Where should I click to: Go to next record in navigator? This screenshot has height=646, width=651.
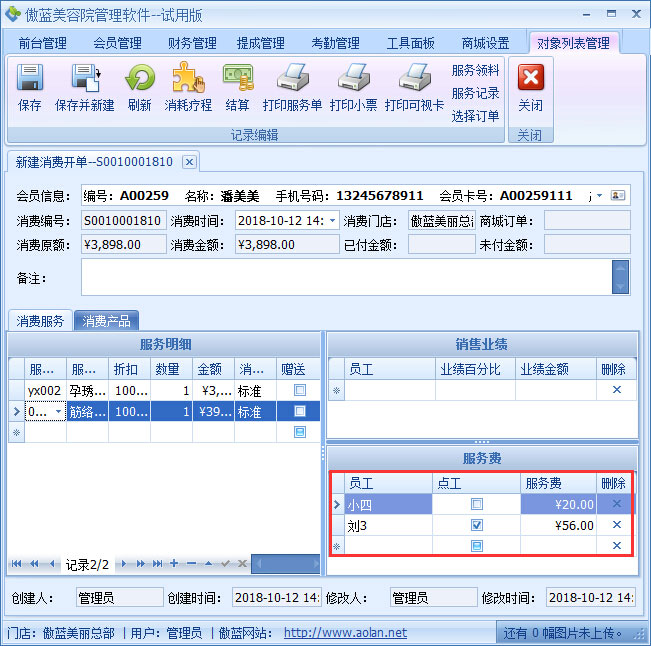coord(123,564)
